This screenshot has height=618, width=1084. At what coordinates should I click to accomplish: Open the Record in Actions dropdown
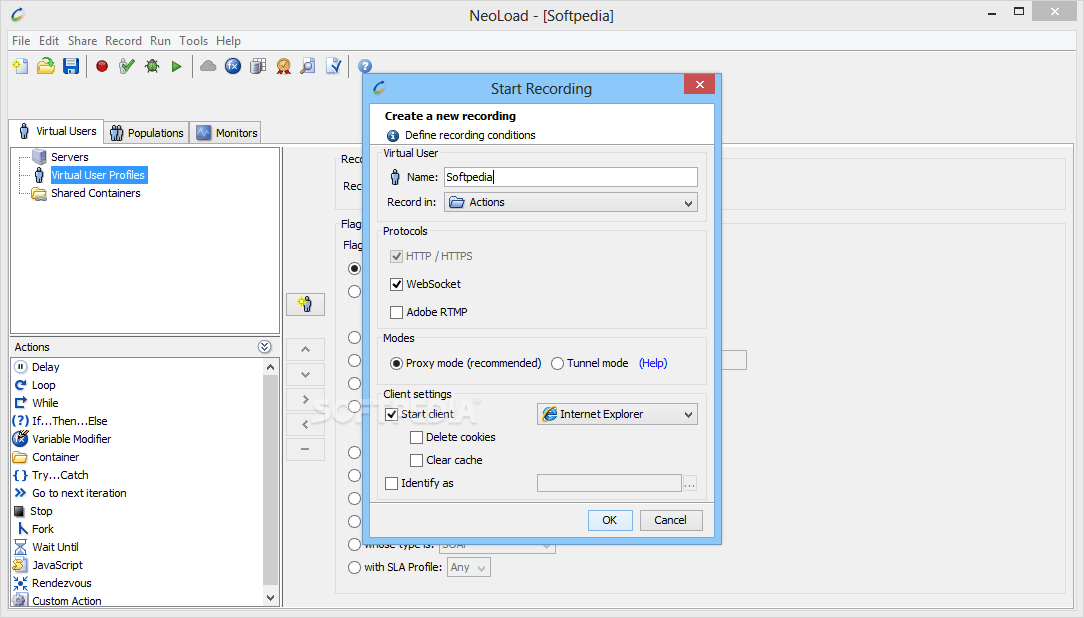(570, 203)
